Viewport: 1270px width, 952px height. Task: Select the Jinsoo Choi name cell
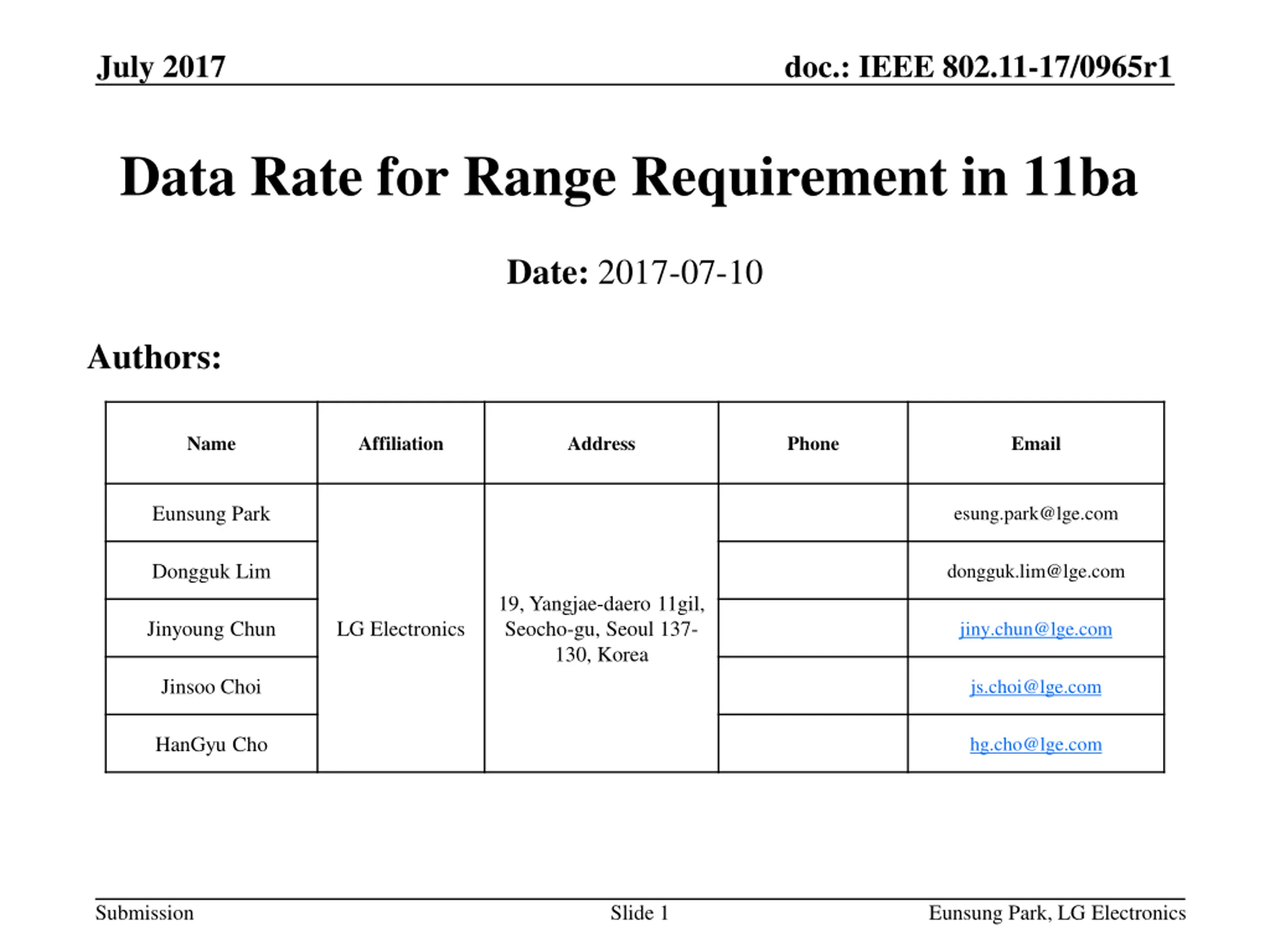(x=211, y=686)
